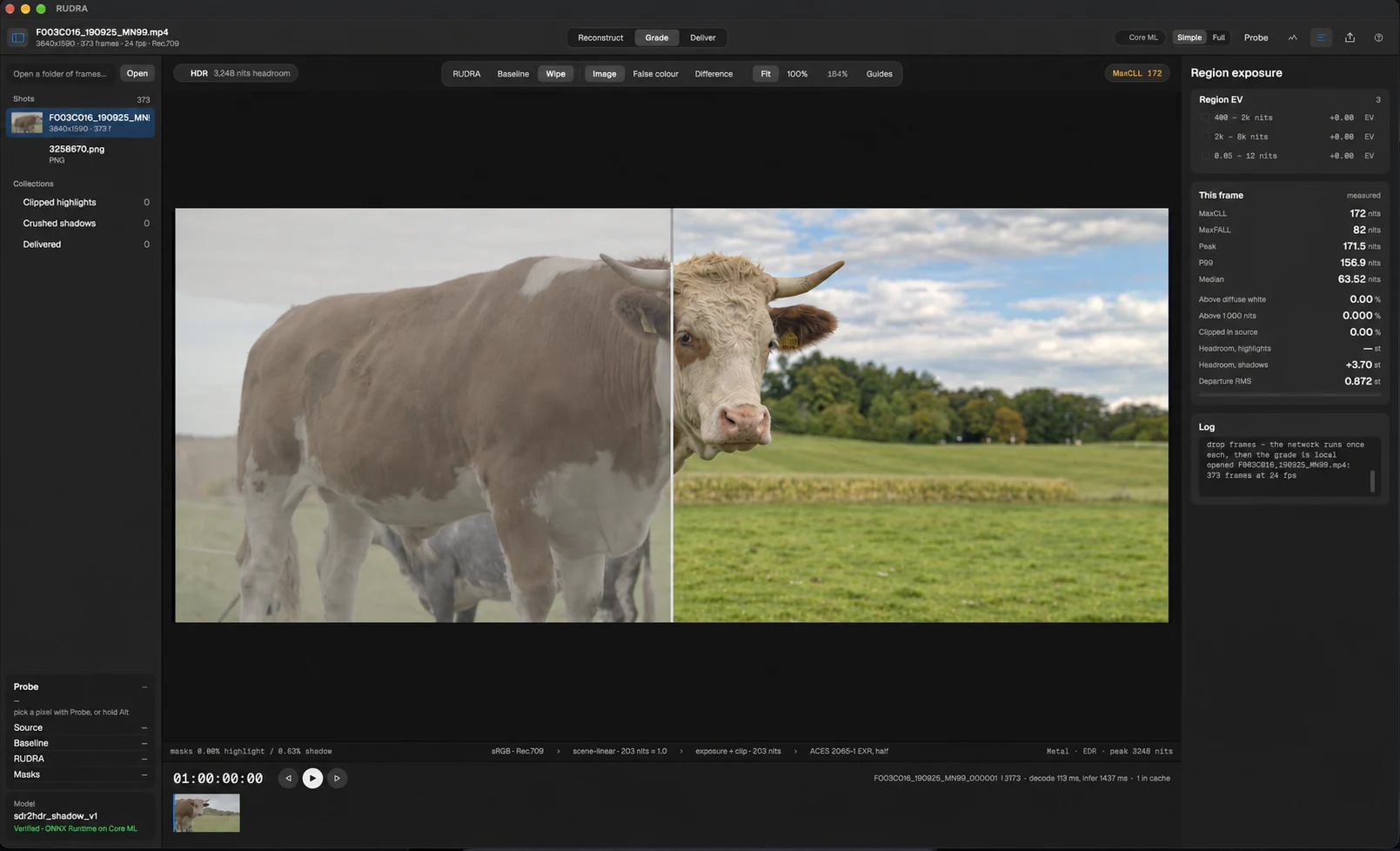This screenshot has width=1400, height=851.
Task: Click the MaxCLL 172 badge
Action: 1136,73
